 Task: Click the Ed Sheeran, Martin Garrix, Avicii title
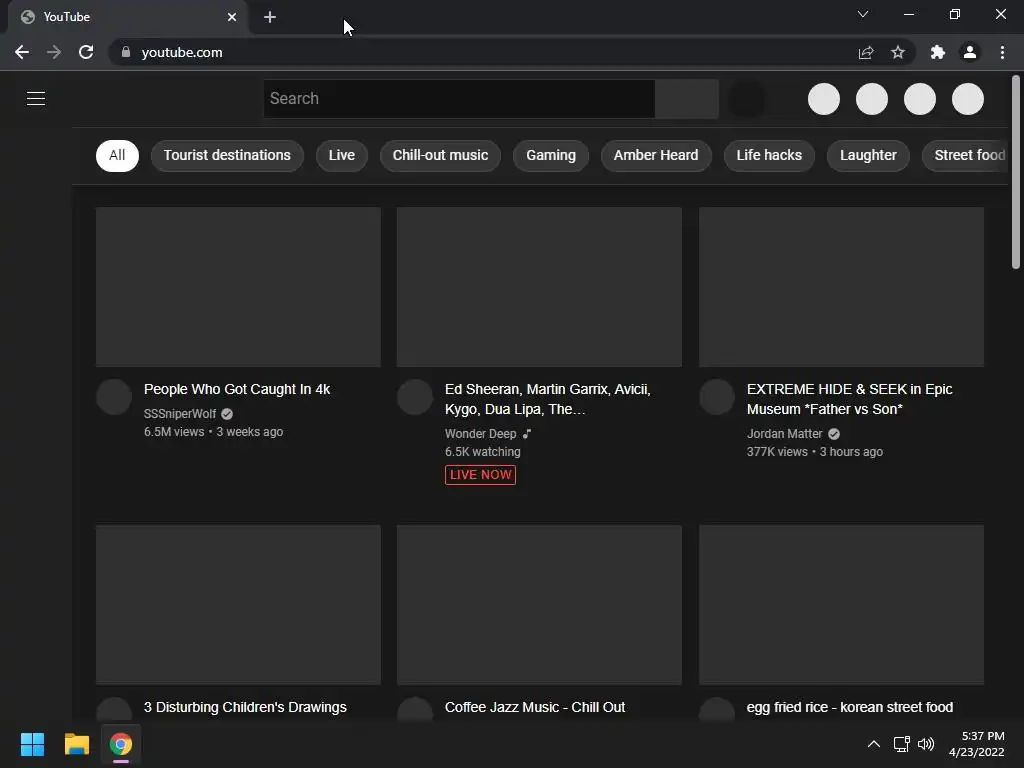[x=547, y=399]
